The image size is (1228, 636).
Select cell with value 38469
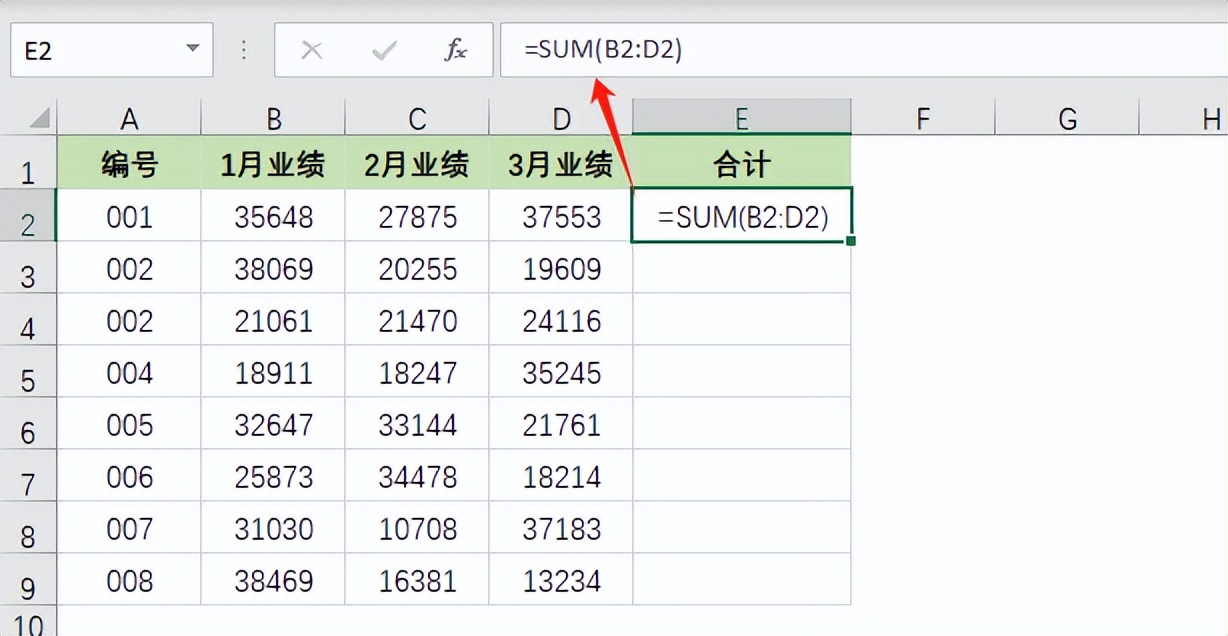point(273,580)
